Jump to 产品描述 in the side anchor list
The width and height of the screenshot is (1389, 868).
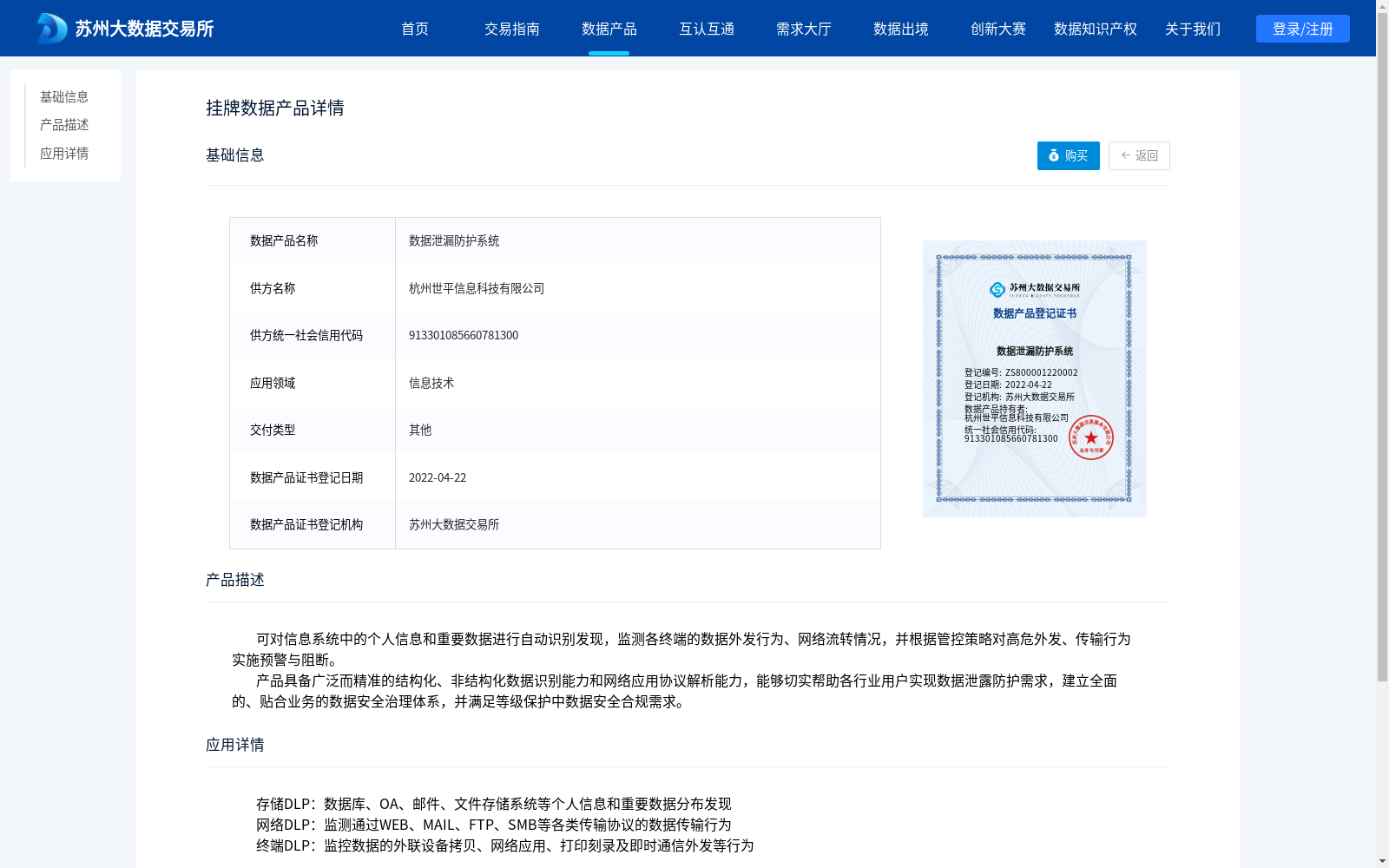point(64,125)
